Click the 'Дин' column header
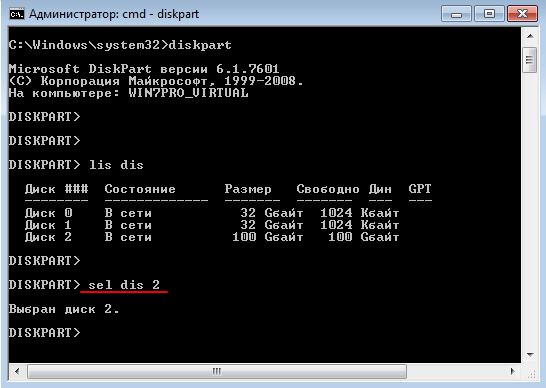 click(x=380, y=189)
